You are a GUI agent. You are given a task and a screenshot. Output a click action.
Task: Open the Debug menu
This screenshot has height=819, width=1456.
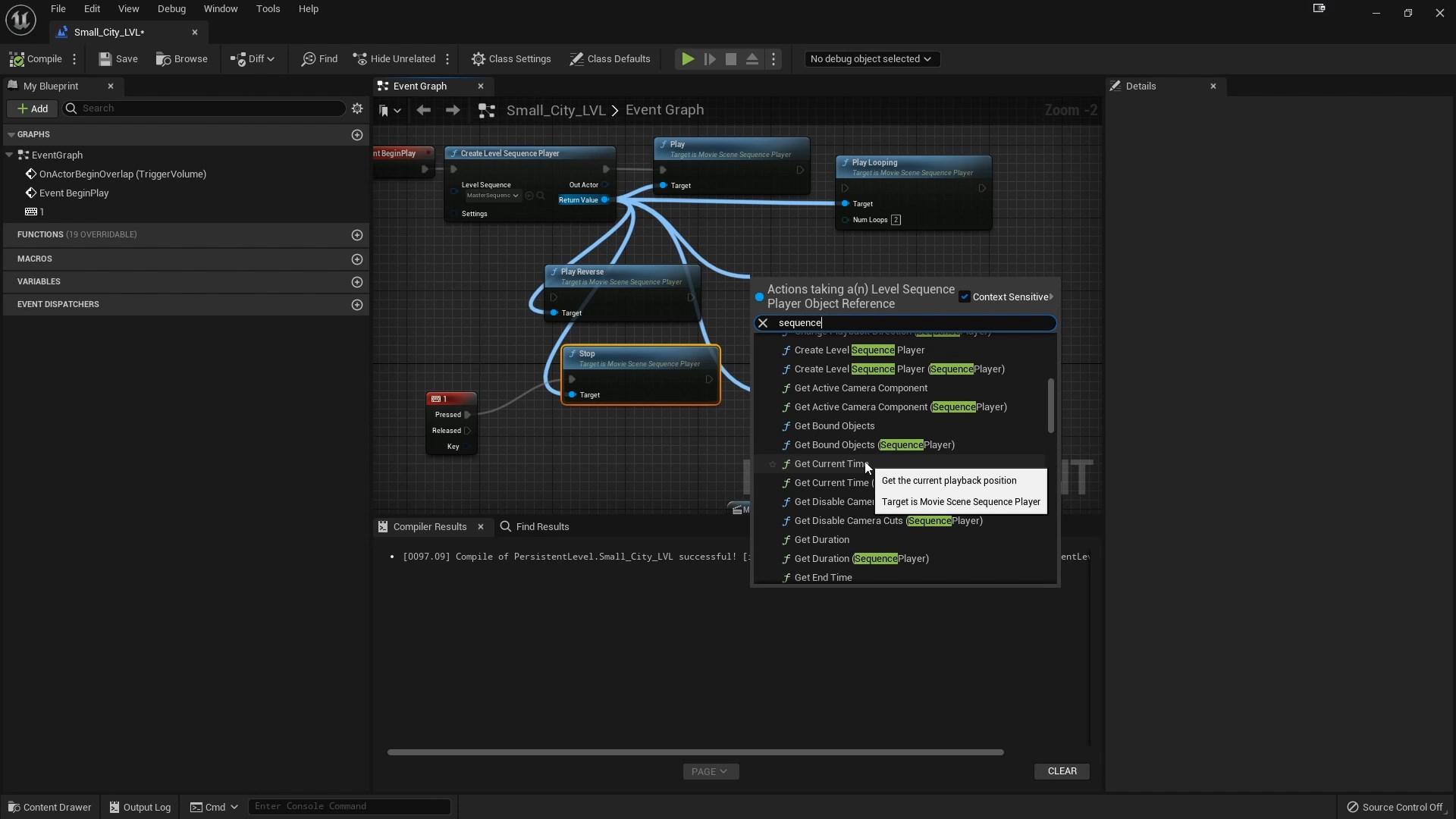[x=171, y=9]
